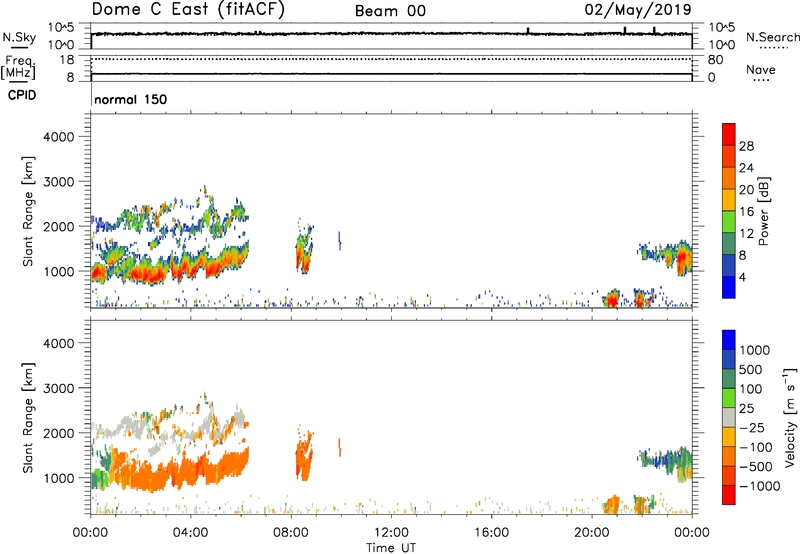The width and height of the screenshot is (800, 554).
Task: Click the '3000' tick in velocity panel
Action: (58, 388)
